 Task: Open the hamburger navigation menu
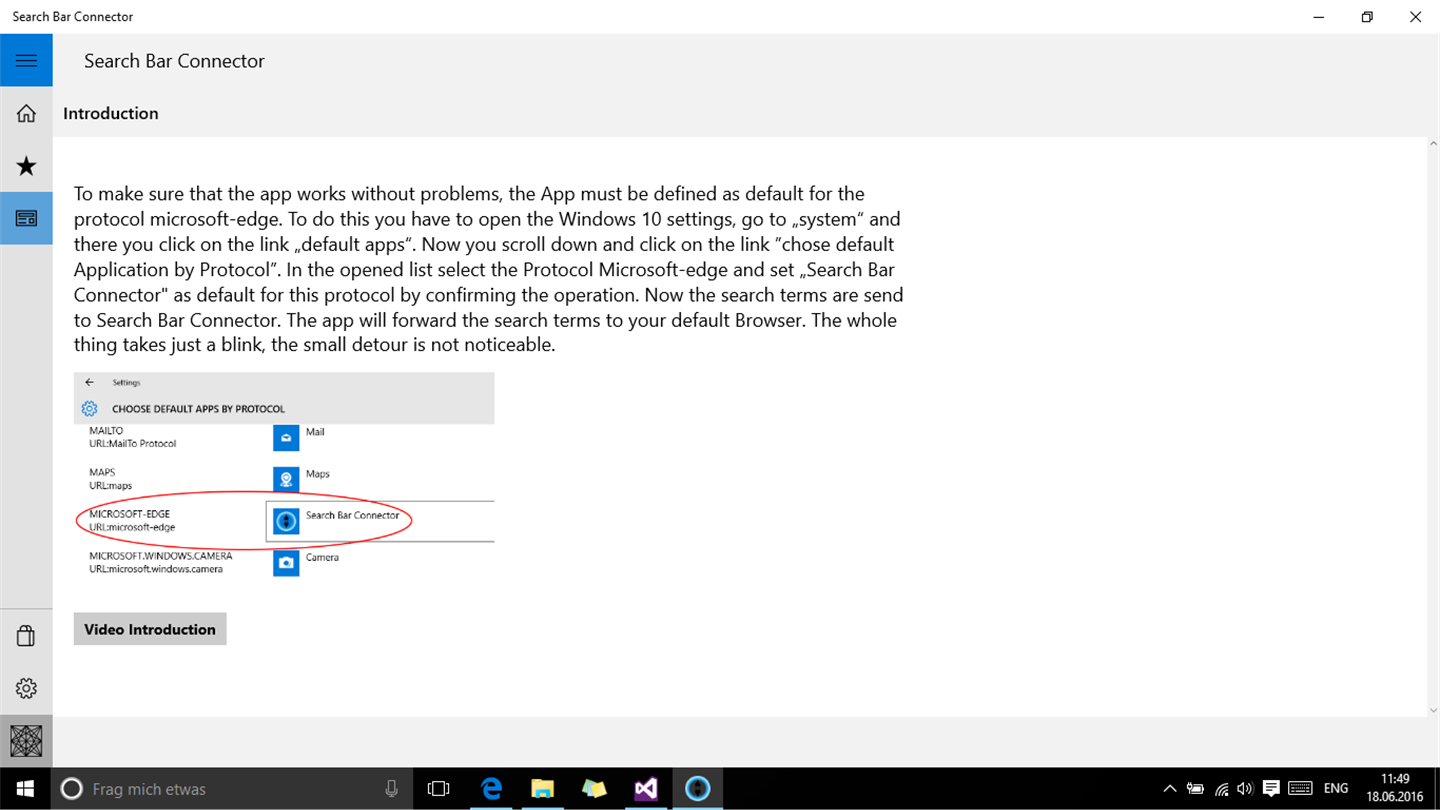[26, 61]
